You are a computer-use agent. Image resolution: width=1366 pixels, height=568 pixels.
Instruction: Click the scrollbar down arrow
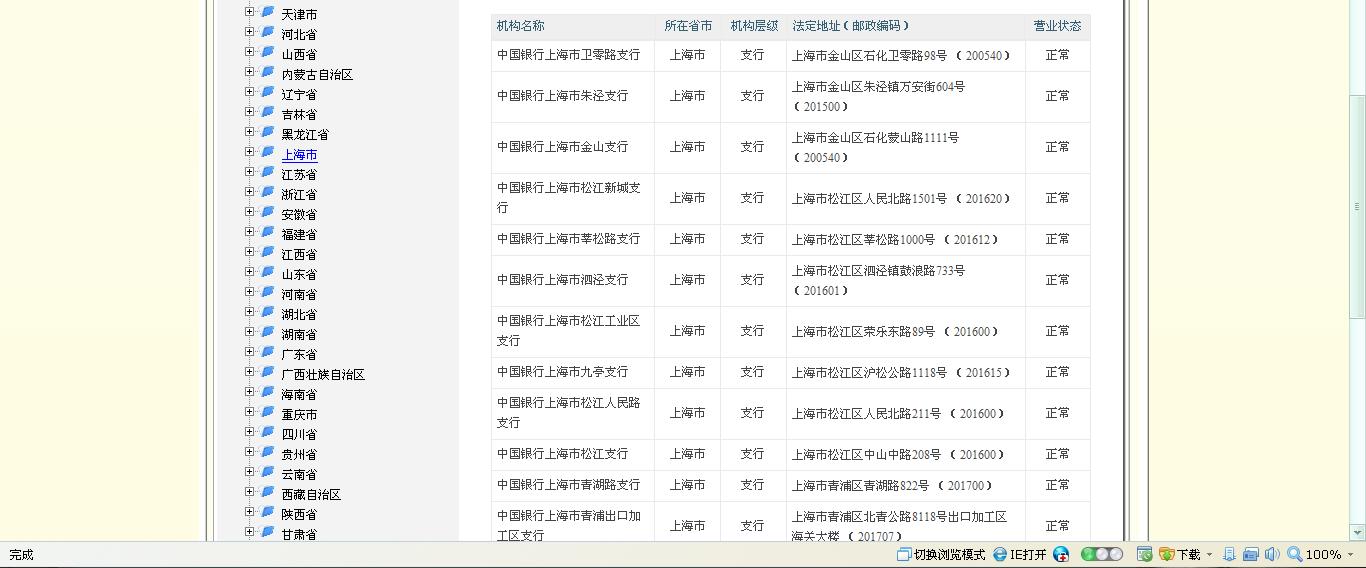pos(1357,533)
